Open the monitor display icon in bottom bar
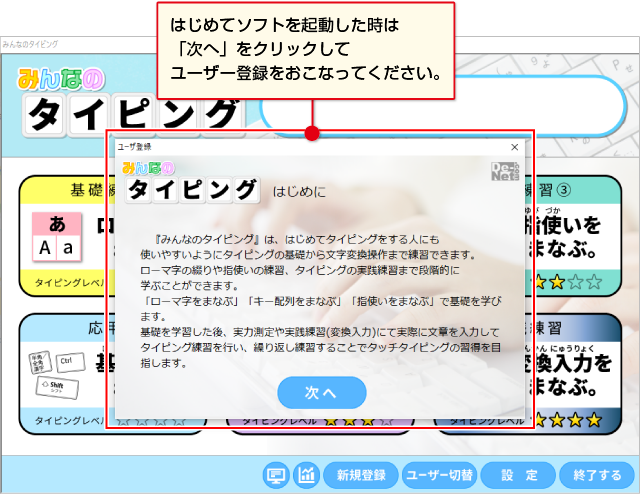The image size is (640, 494). click(x=276, y=475)
